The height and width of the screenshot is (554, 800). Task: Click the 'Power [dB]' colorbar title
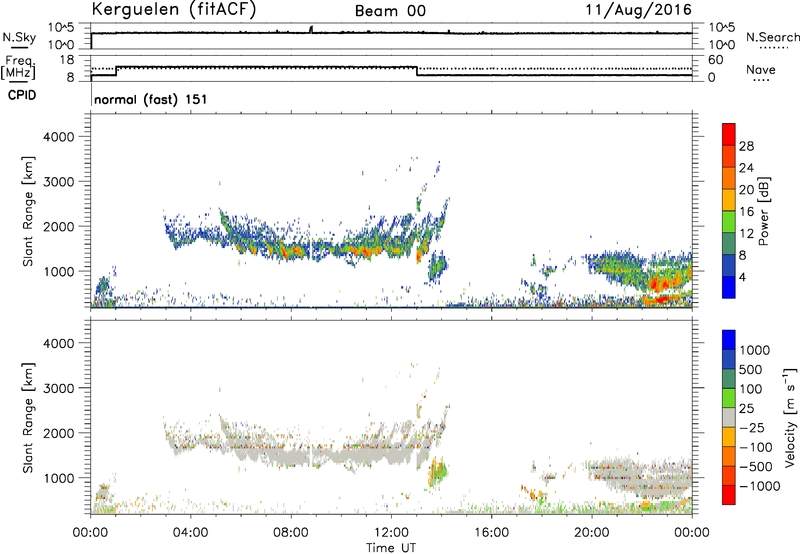763,211
